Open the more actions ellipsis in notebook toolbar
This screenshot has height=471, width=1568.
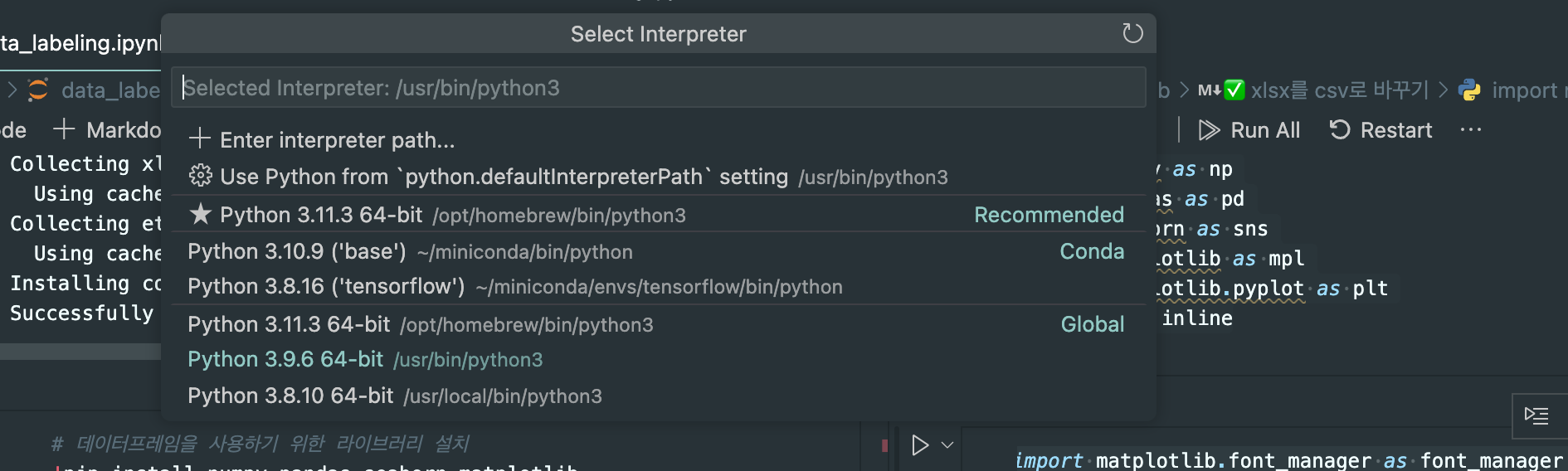(1471, 130)
